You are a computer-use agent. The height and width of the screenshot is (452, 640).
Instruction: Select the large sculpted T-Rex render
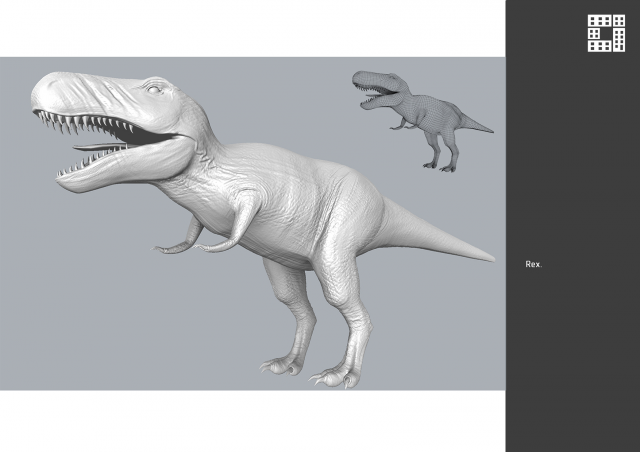click(263, 230)
